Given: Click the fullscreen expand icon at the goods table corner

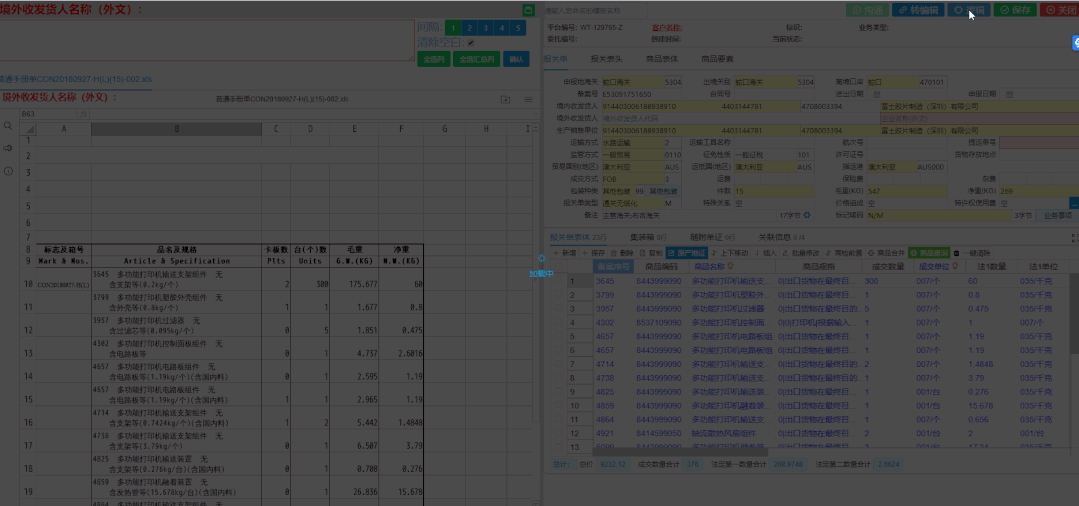Looking at the screenshot, I should (x=1075, y=237).
